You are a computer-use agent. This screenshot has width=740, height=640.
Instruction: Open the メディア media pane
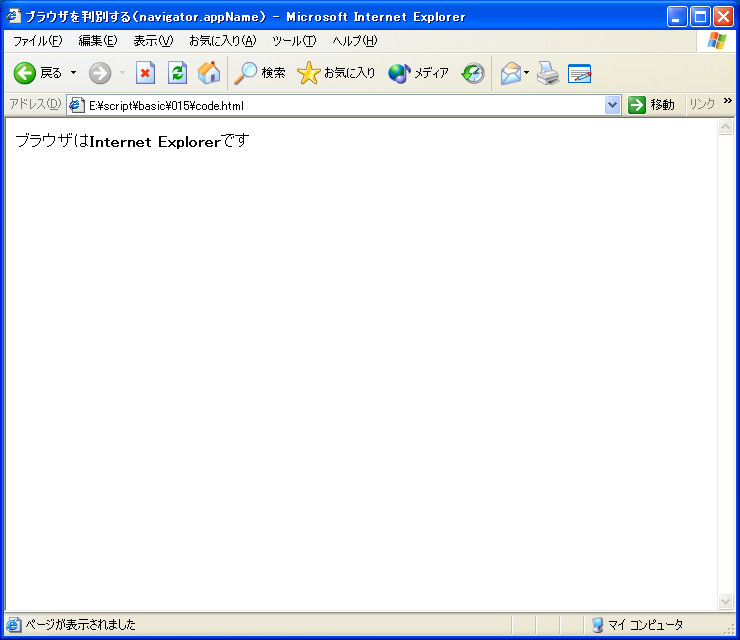coord(418,73)
